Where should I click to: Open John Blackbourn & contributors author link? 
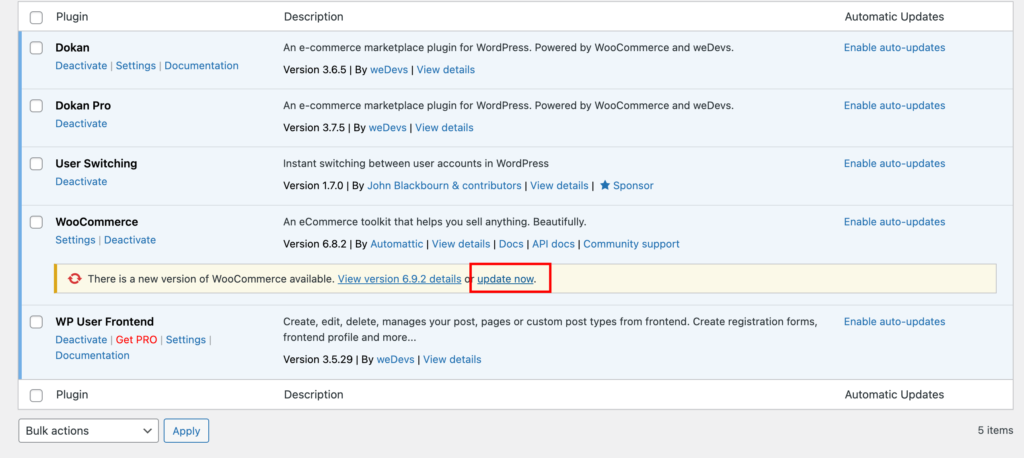(444, 186)
